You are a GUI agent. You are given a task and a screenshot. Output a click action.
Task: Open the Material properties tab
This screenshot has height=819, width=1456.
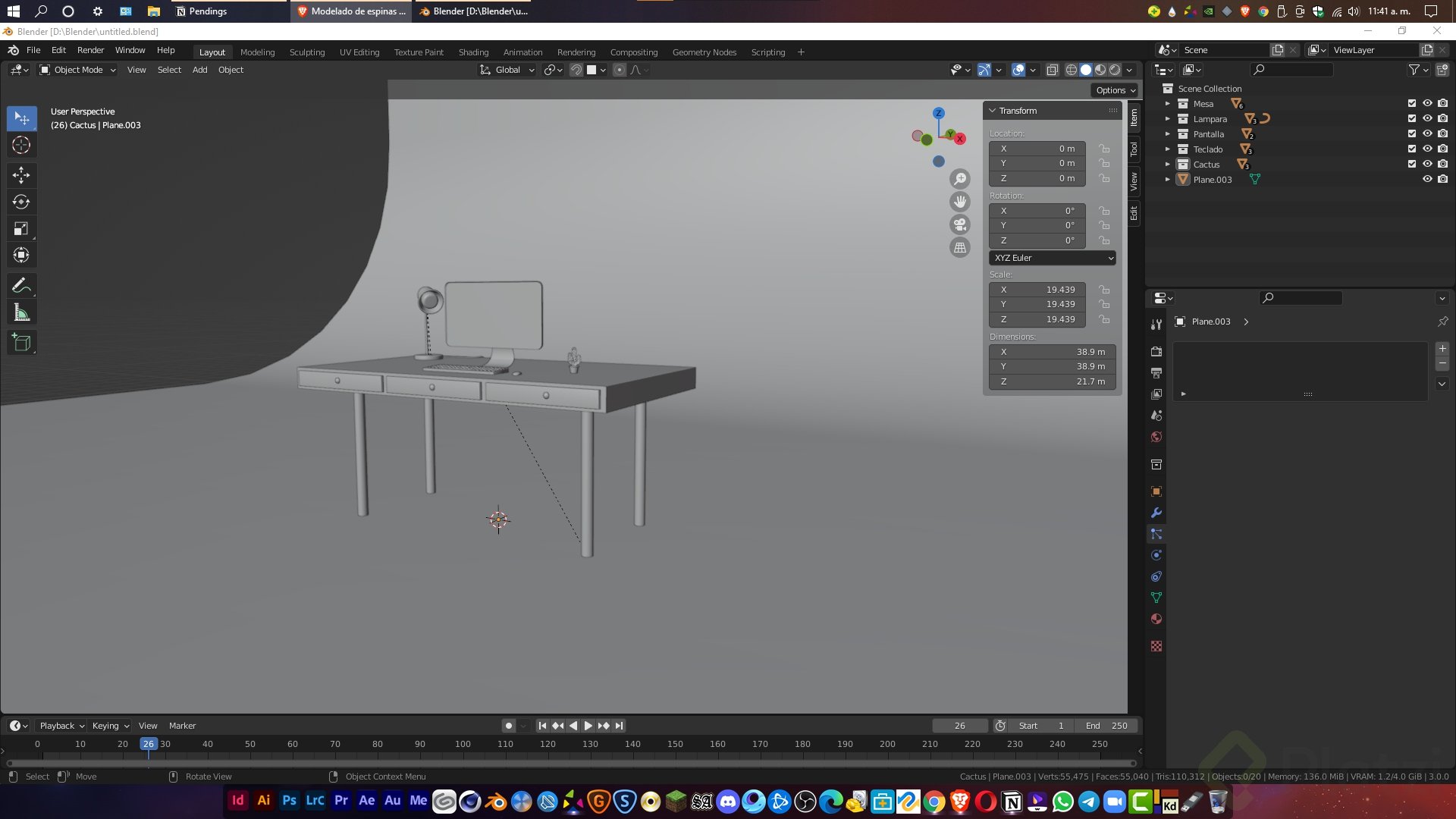[x=1156, y=619]
